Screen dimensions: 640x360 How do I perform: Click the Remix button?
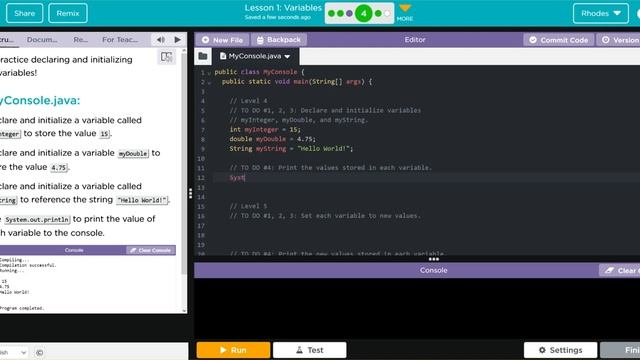click(68, 13)
